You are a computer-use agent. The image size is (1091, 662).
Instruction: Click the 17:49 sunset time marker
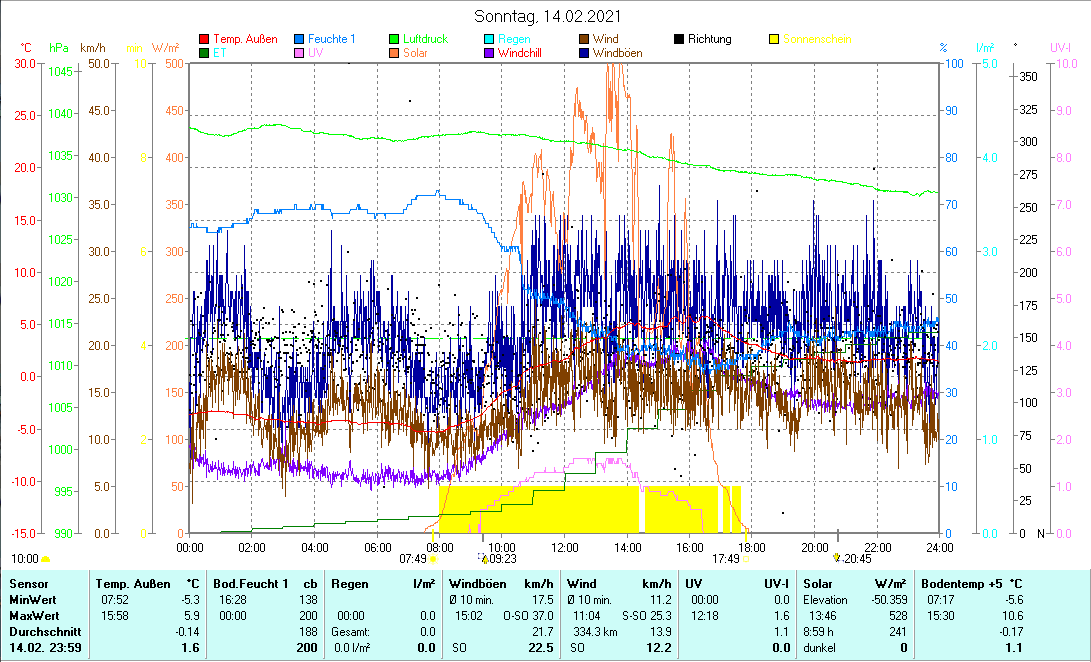click(x=726, y=559)
